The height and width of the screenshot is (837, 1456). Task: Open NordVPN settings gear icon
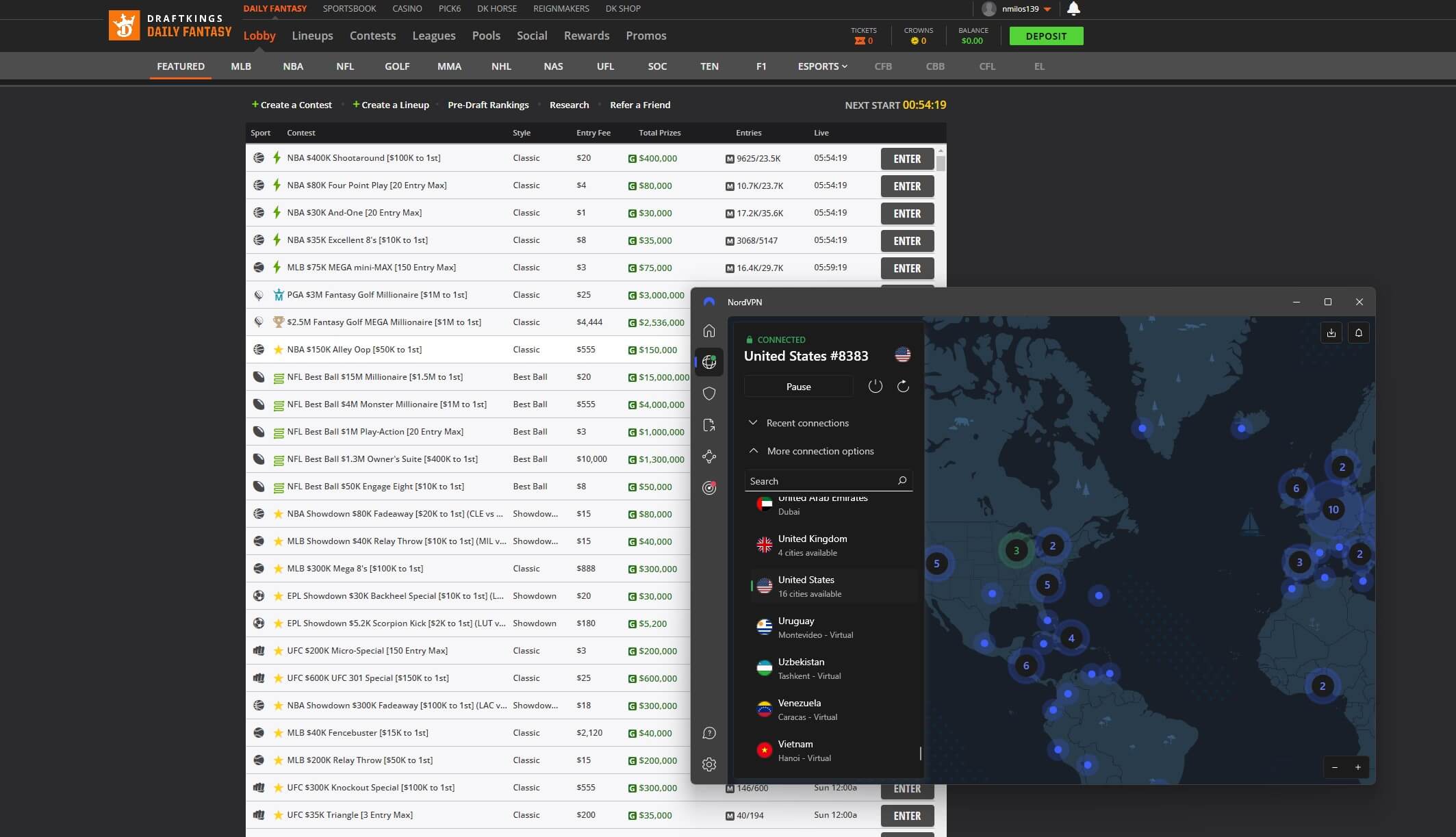[709, 764]
